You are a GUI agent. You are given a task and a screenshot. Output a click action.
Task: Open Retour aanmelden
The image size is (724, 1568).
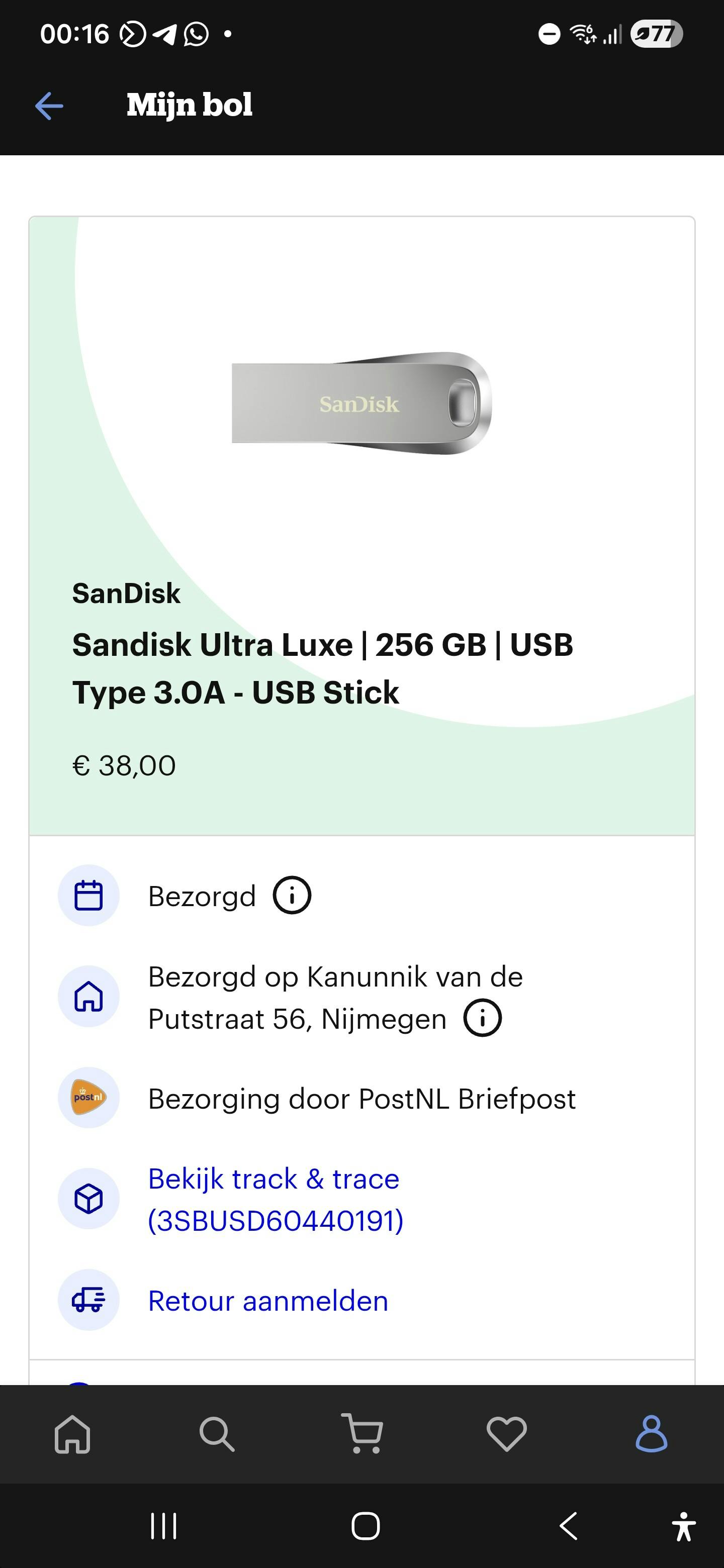[x=268, y=1300]
